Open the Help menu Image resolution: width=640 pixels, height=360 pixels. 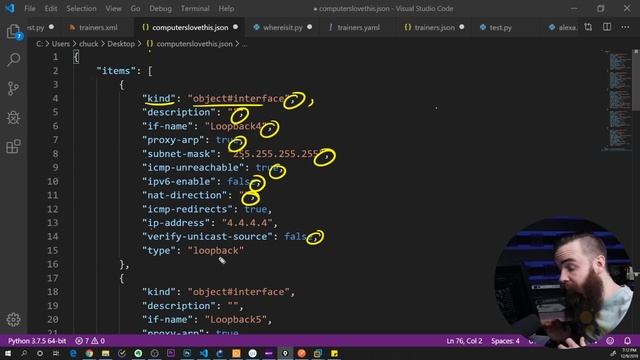click(x=226, y=8)
